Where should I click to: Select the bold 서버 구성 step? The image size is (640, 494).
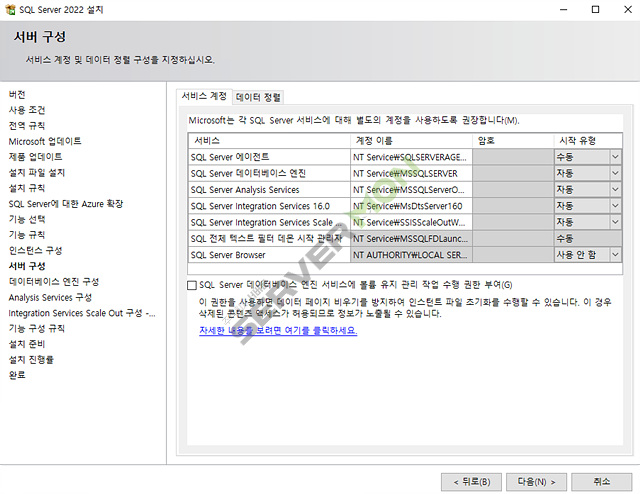27,266
